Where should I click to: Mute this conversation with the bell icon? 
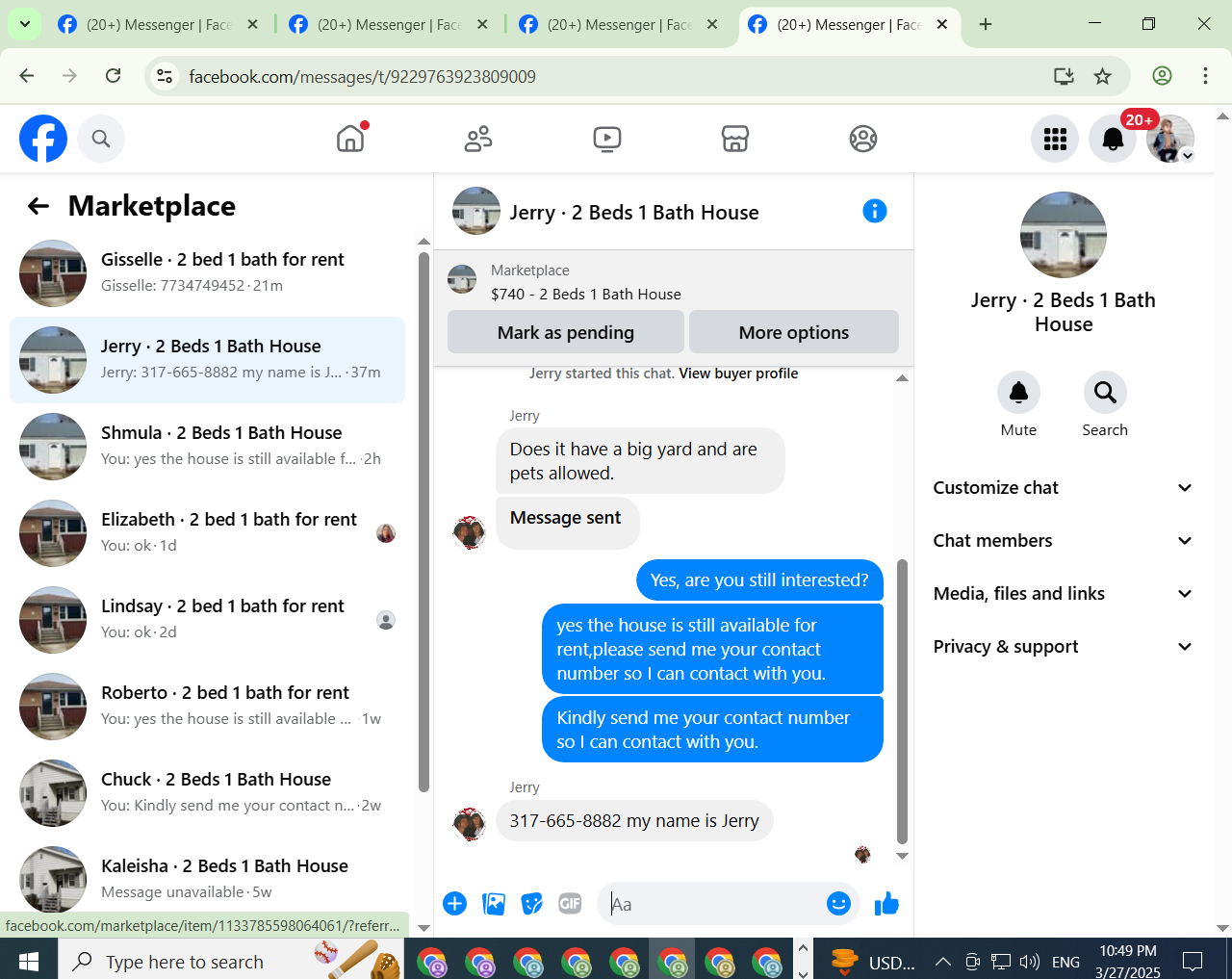pyautogui.click(x=1018, y=393)
